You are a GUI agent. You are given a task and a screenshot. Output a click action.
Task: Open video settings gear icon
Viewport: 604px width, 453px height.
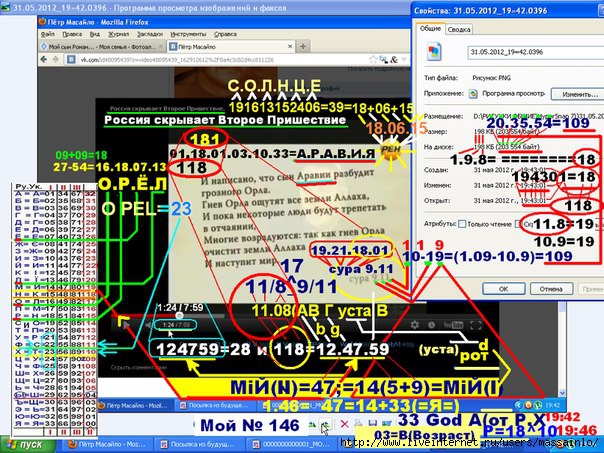415,325
